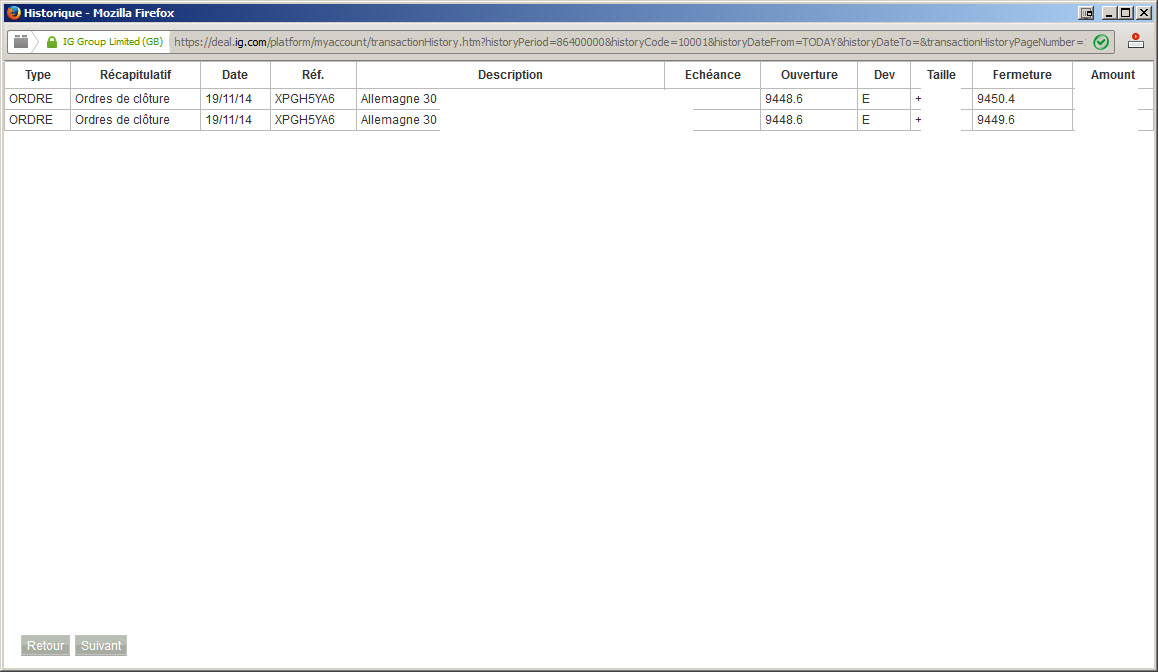The height and width of the screenshot is (672, 1158).
Task: Click the window pin icon in the title bar
Action: (x=1086, y=13)
